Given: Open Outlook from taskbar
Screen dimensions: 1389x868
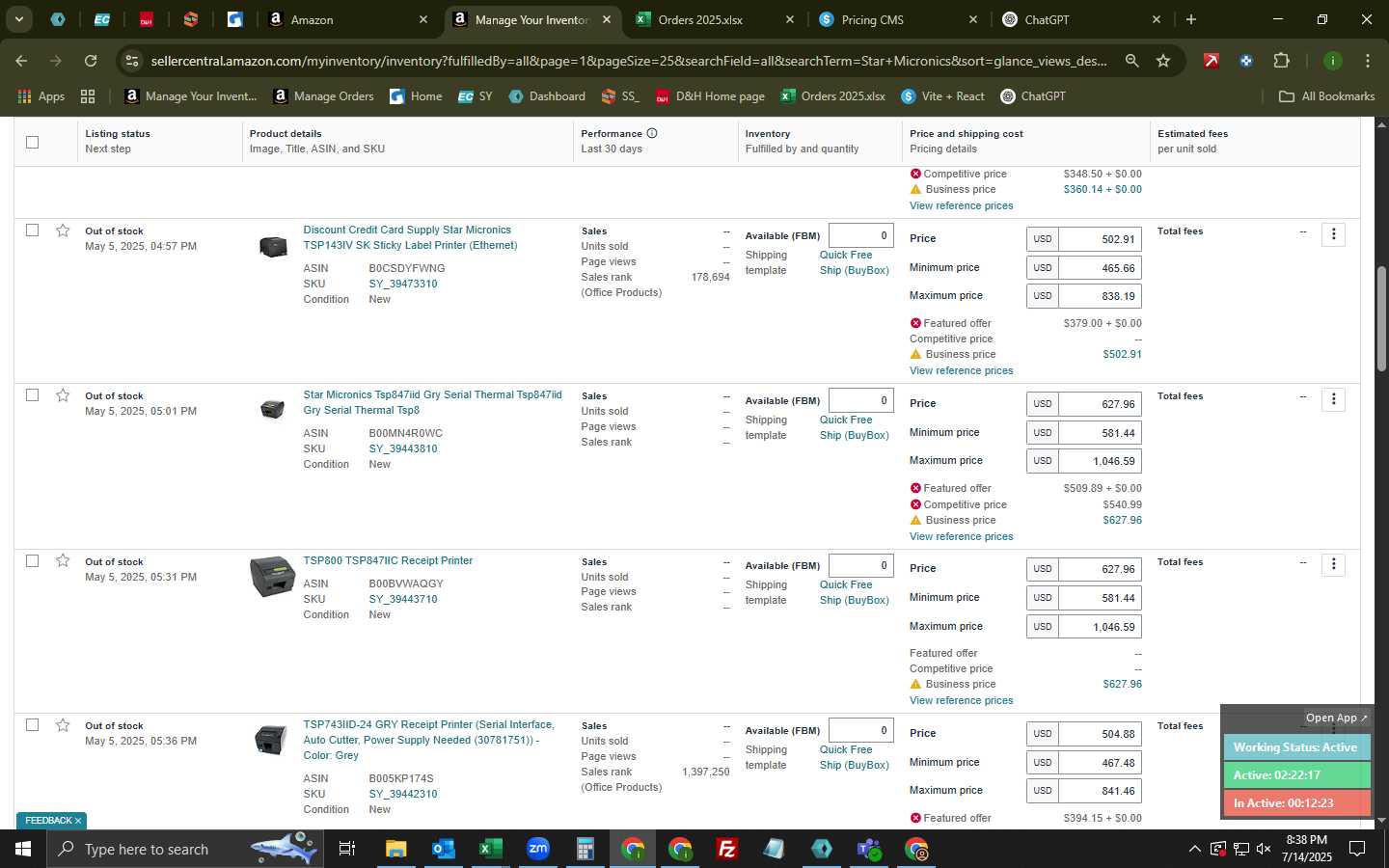Looking at the screenshot, I should pyautogui.click(x=443, y=849).
